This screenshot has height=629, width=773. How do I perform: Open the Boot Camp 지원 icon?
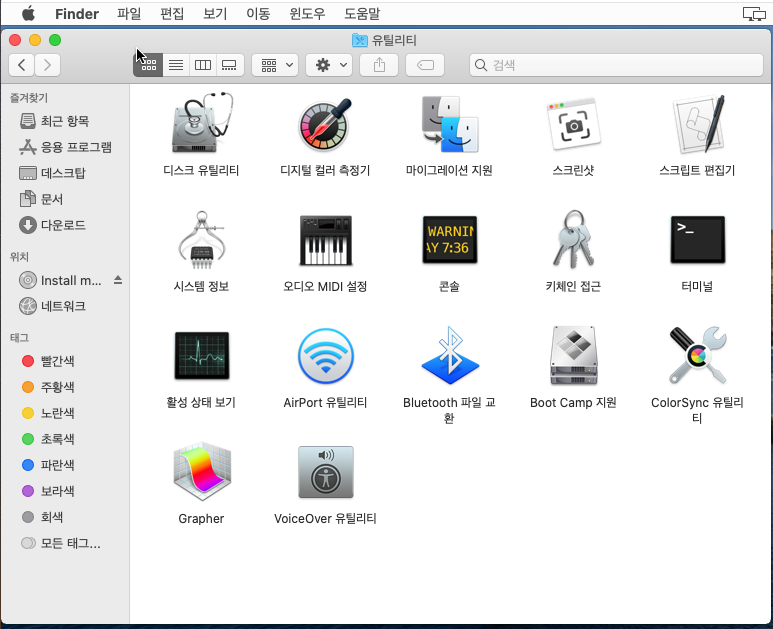573,356
